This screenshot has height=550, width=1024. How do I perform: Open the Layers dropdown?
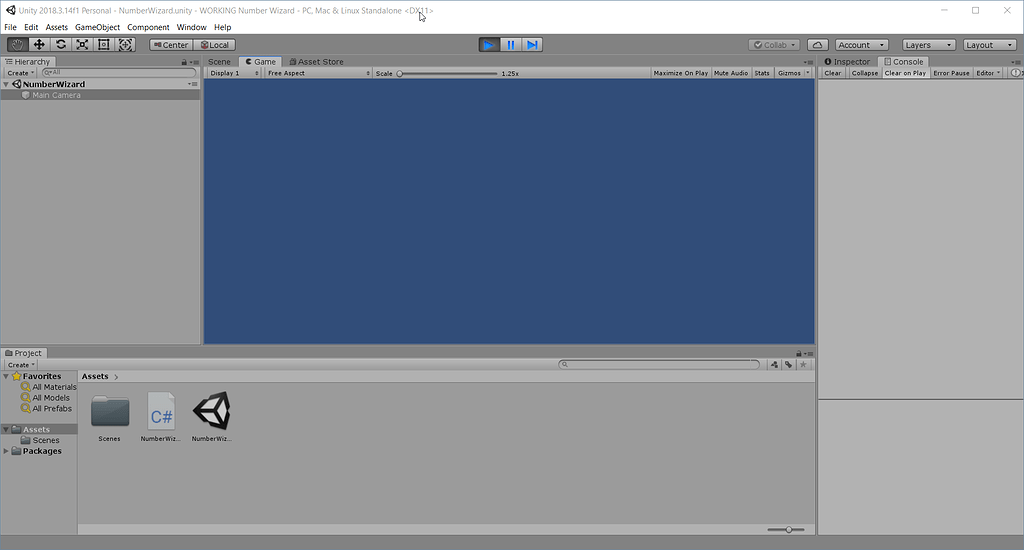click(928, 45)
